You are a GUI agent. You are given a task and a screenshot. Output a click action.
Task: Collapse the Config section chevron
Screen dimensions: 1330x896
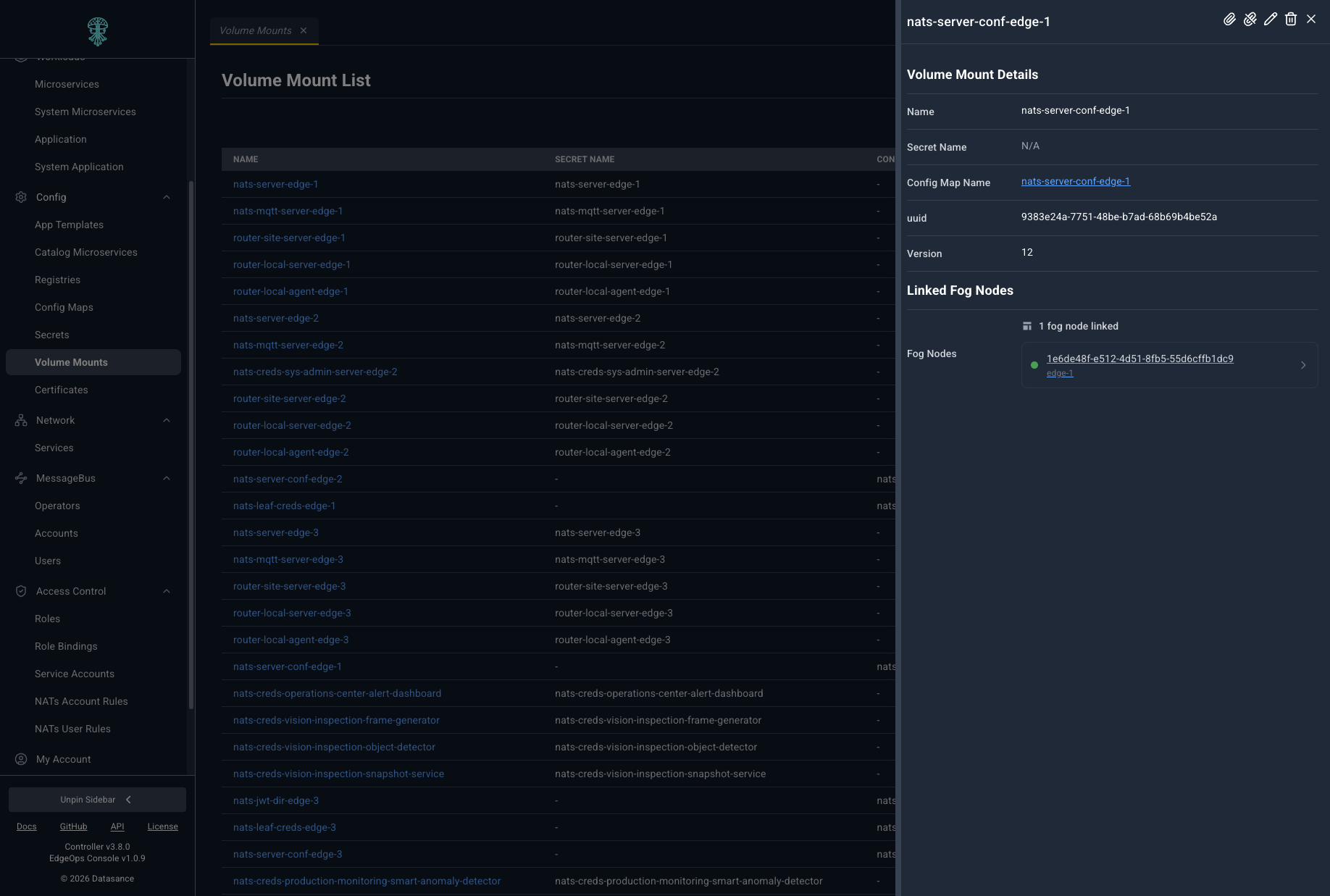coord(167,197)
